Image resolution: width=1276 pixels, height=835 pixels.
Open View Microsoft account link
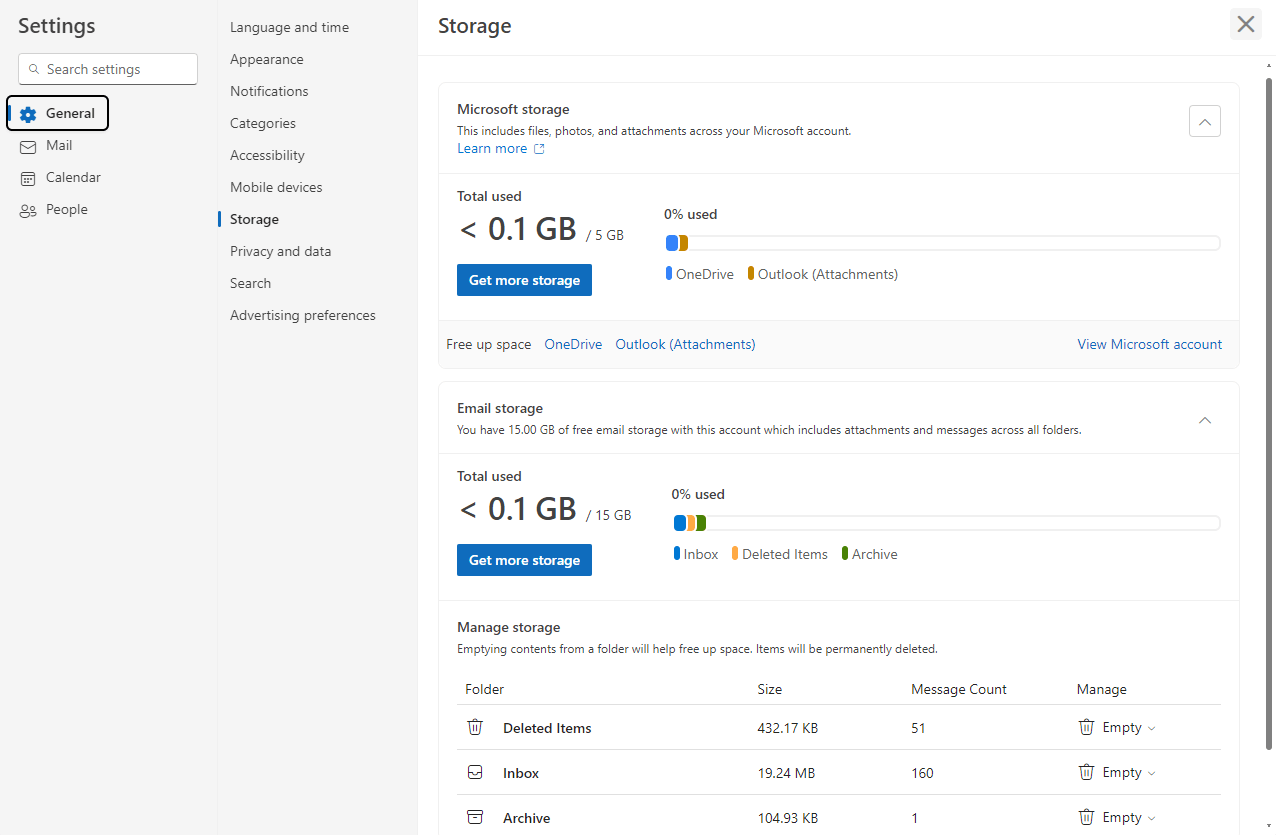pyautogui.click(x=1149, y=344)
